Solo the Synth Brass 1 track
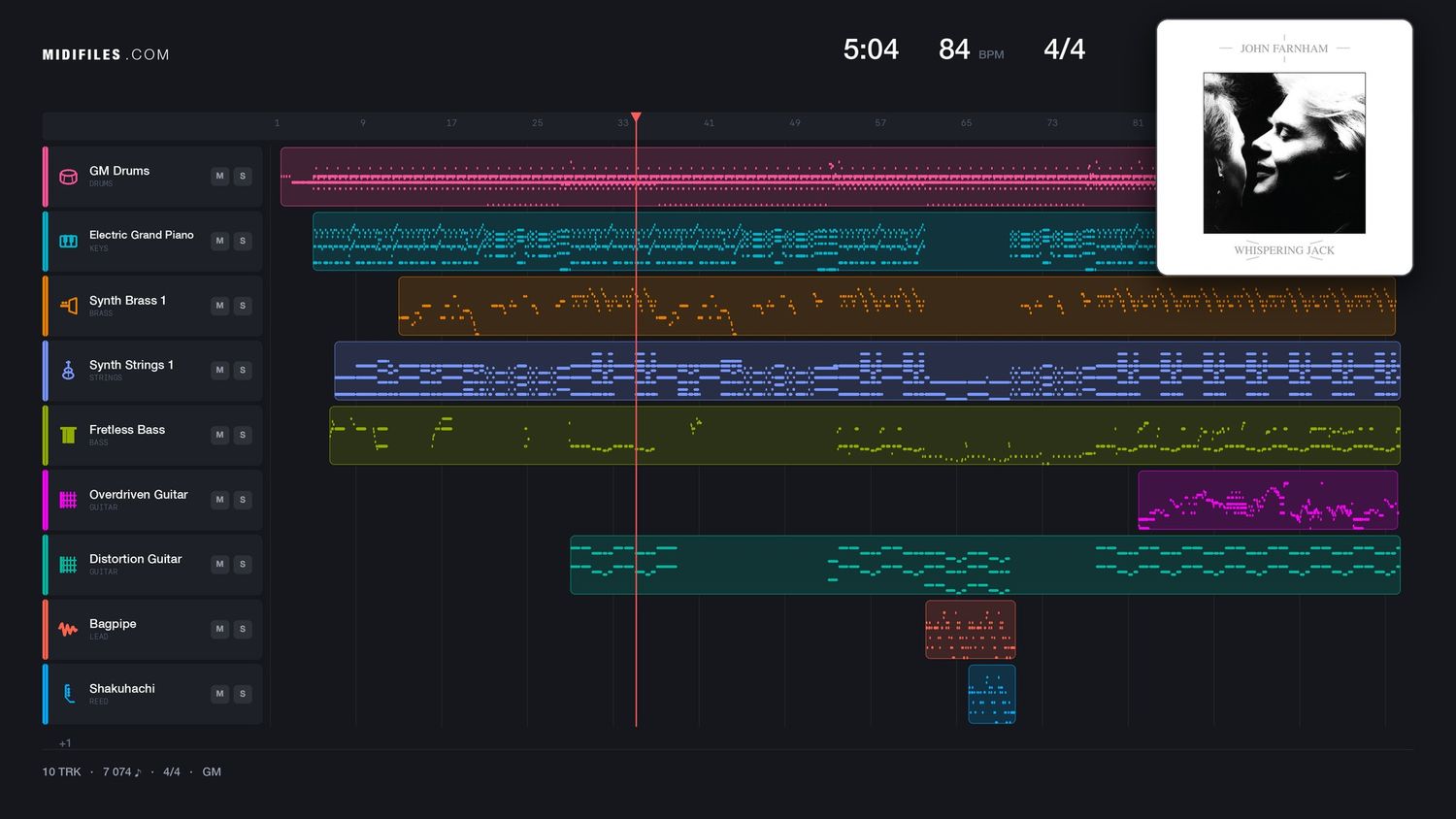This screenshot has width=1456, height=819. (243, 306)
